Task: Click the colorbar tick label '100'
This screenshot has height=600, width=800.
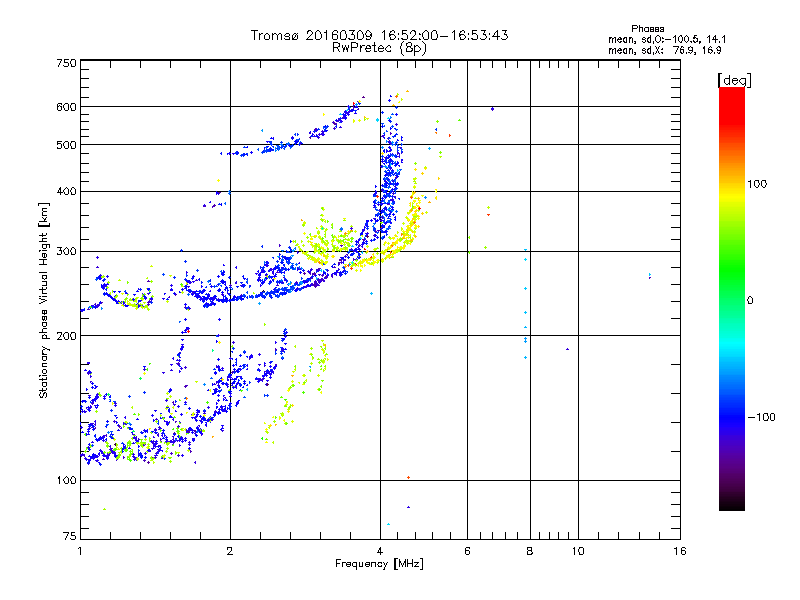Action: (757, 184)
